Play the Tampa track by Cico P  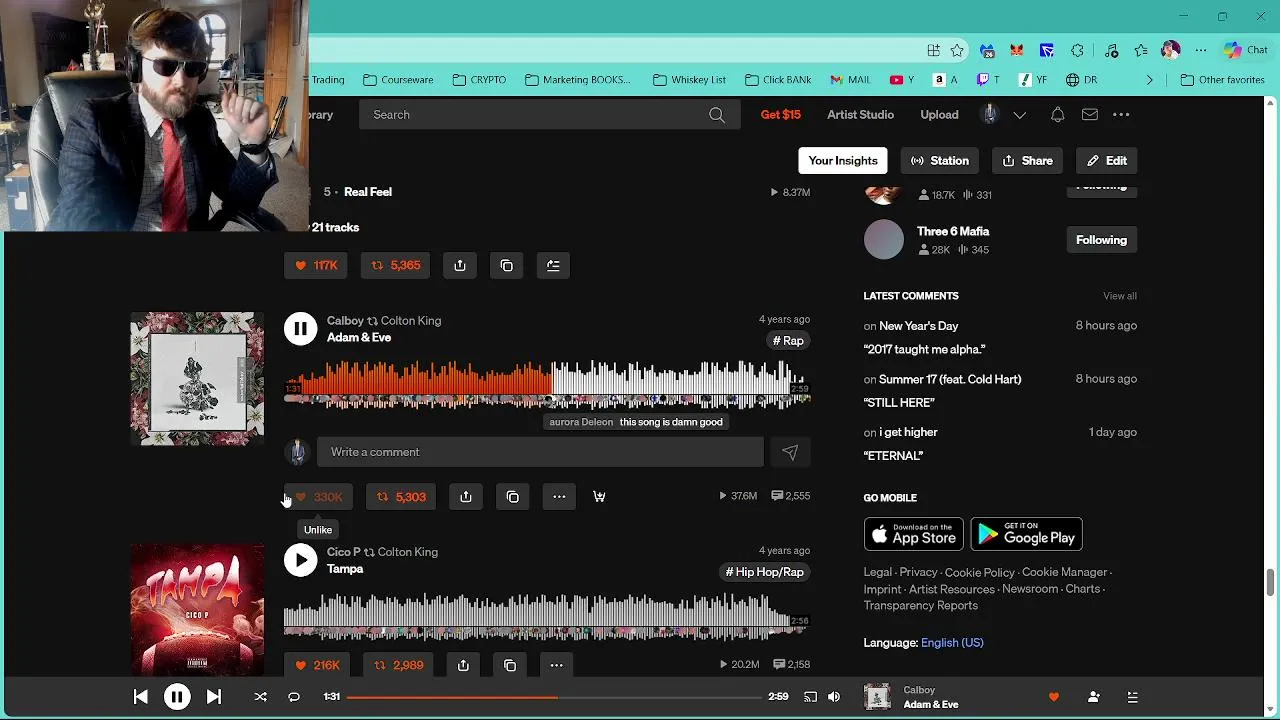pos(300,560)
